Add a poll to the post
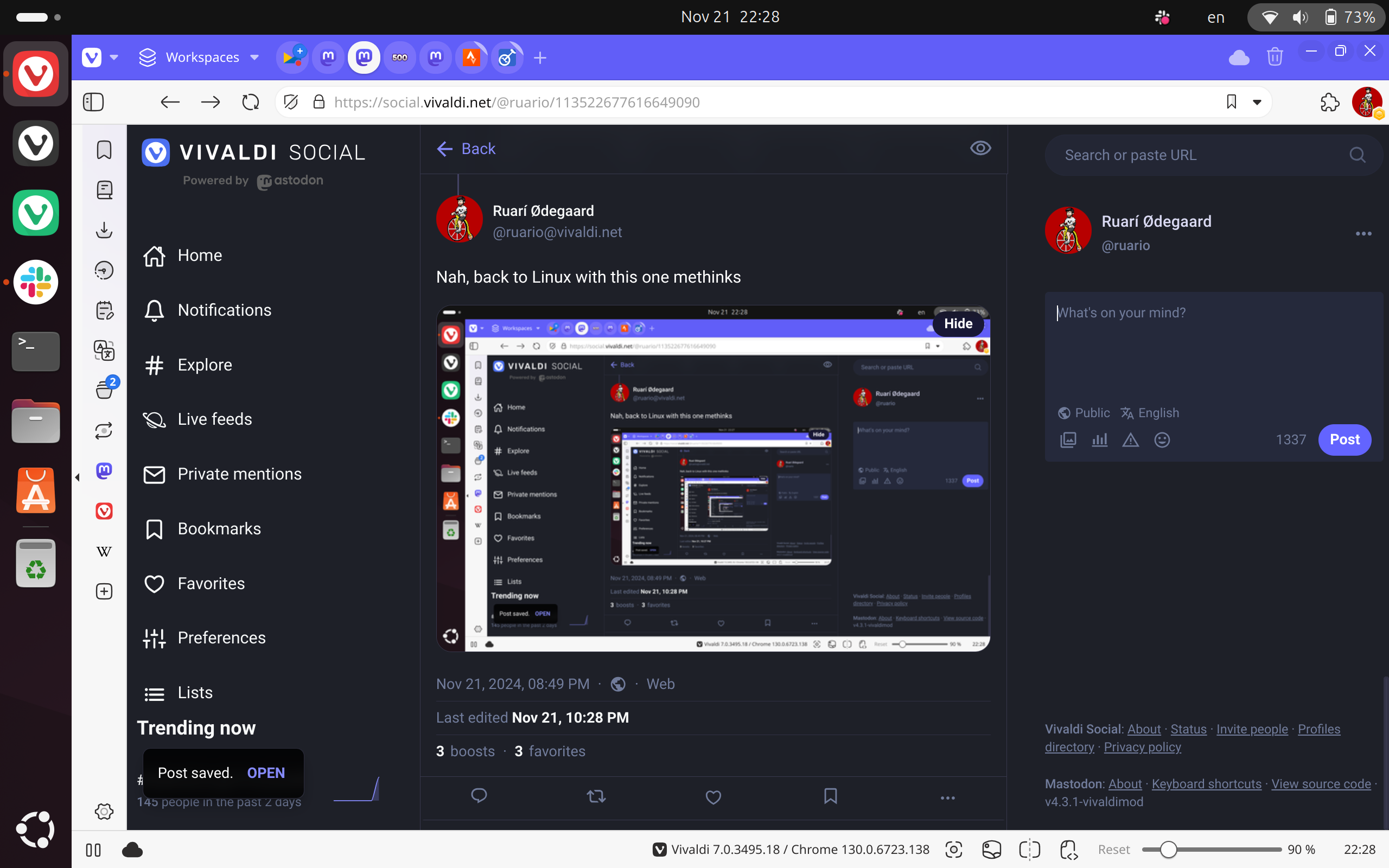 click(x=1099, y=441)
